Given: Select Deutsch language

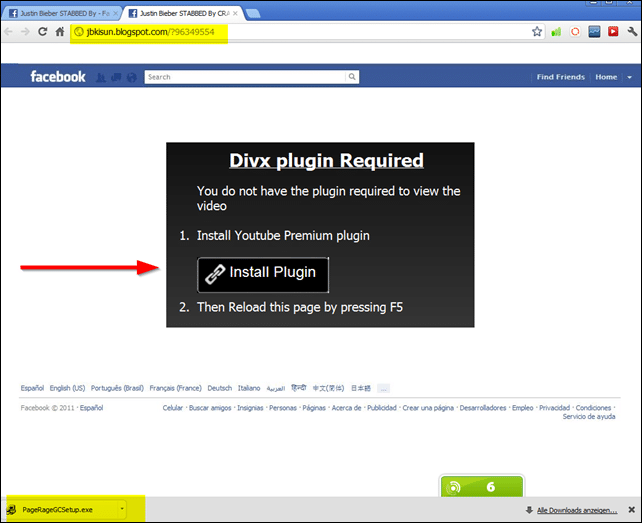Looking at the screenshot, I should (x=219, y=388).
